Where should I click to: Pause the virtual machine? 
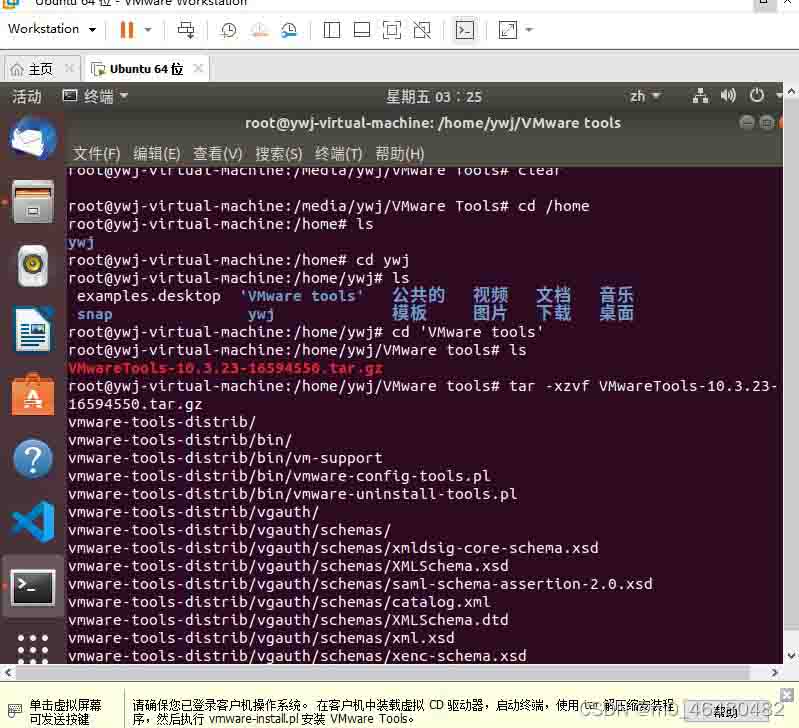coord(126,30)
